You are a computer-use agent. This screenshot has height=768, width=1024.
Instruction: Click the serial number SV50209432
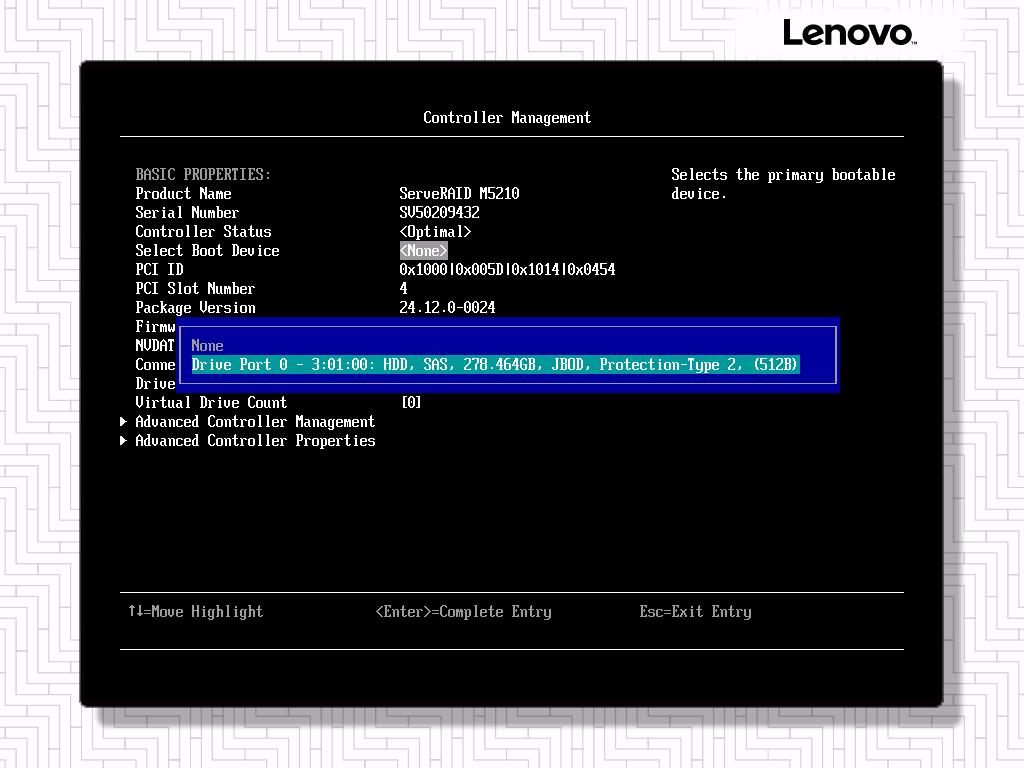tap(439, 213)
